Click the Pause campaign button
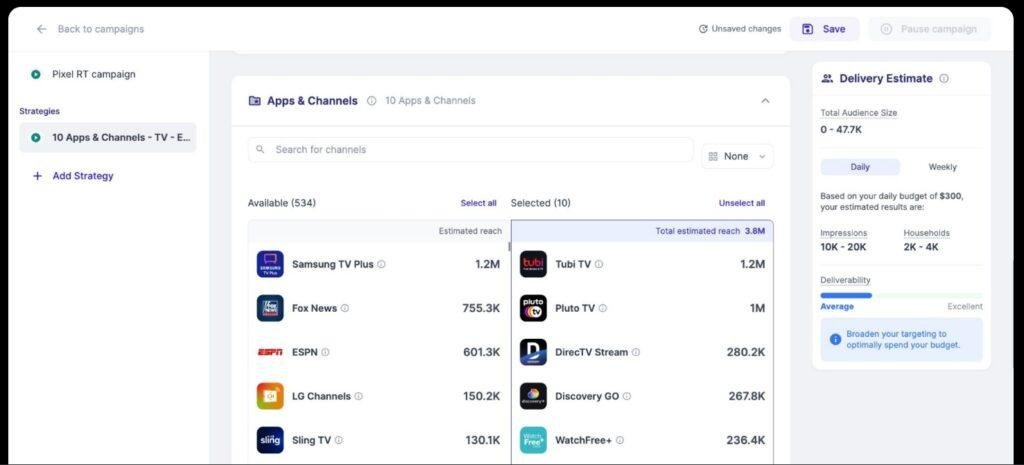This screenshot has height=465, width=1024. pos(929,29)
